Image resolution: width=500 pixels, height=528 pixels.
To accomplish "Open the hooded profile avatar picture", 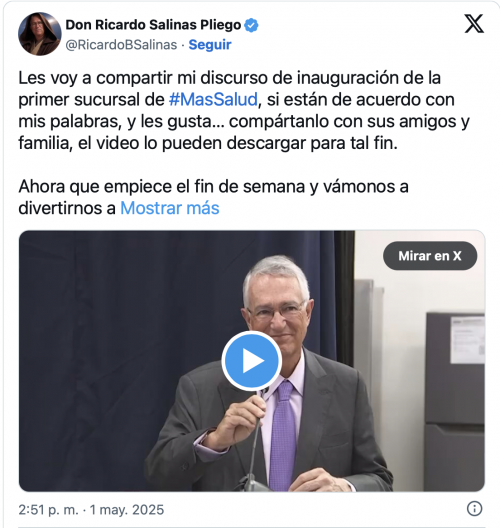I will [x=40, y=34].
